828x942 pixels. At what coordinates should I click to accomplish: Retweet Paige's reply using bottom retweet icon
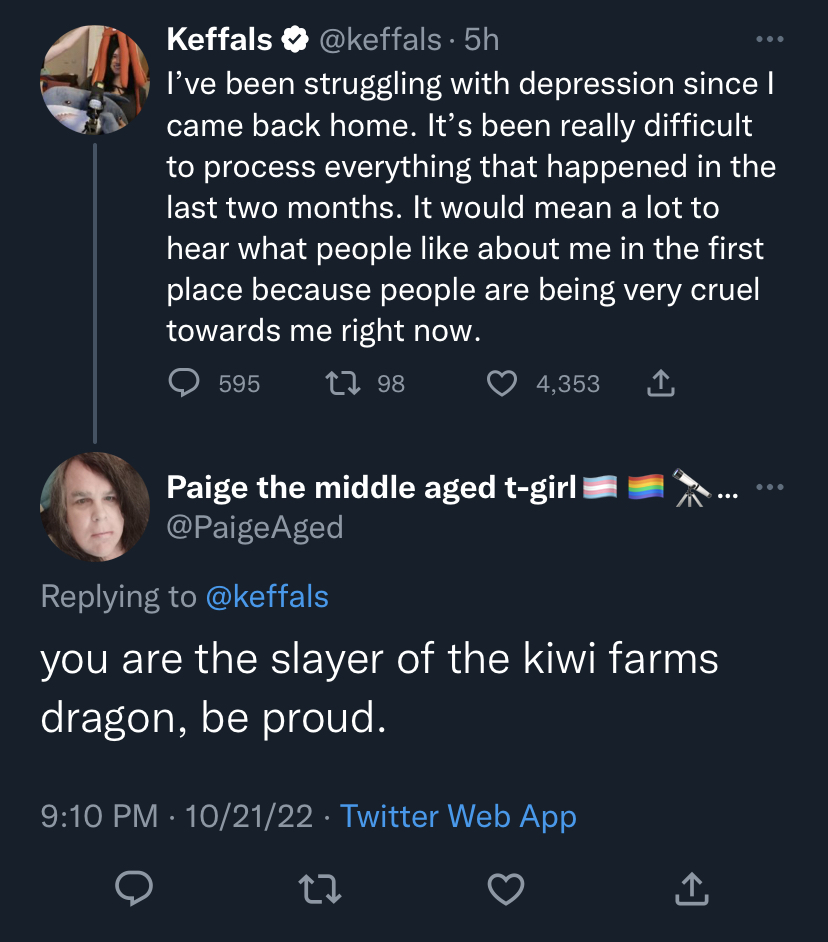[x=320, y=889]
